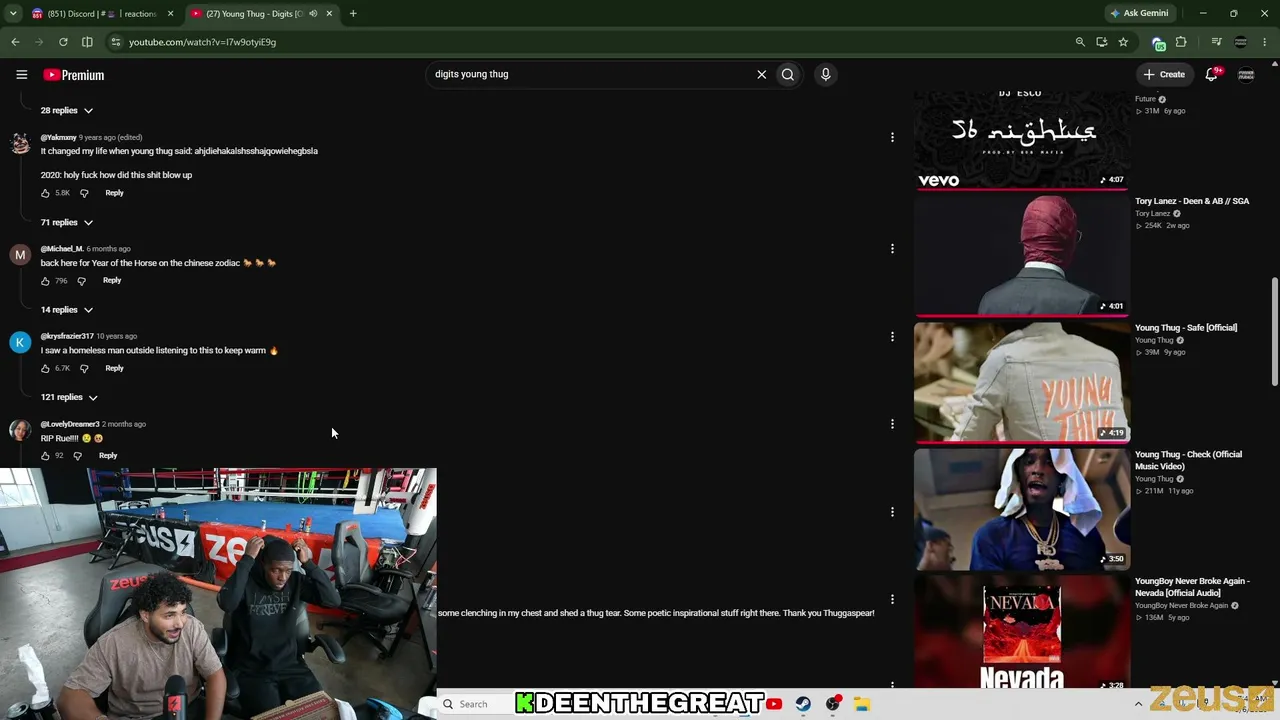Like the RIP Rue comment

point(45,456)
